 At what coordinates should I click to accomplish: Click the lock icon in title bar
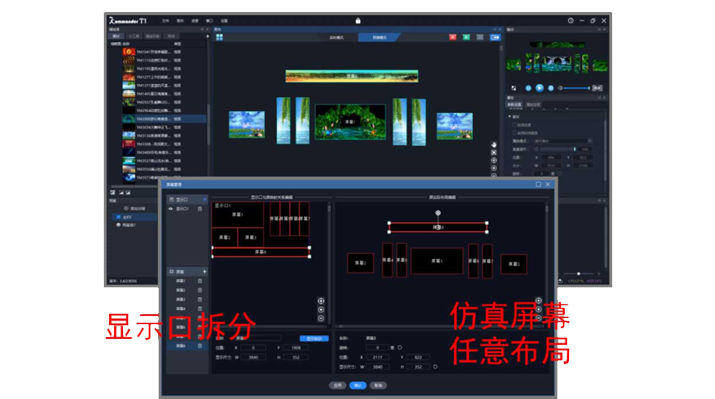(358, 21)
